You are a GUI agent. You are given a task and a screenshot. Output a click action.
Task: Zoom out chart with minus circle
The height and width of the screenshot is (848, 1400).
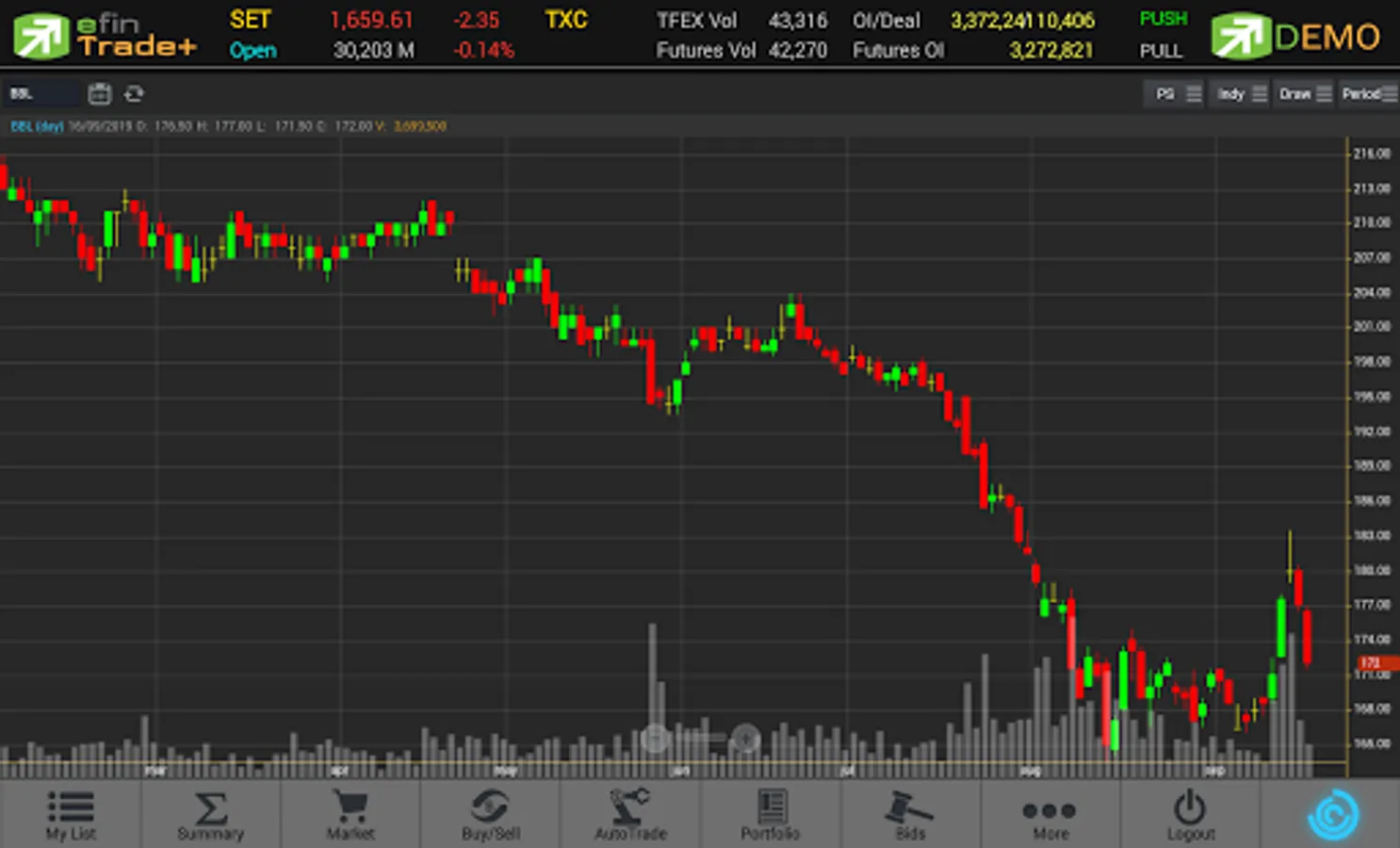pyautogui.click(x=655, y=738)
